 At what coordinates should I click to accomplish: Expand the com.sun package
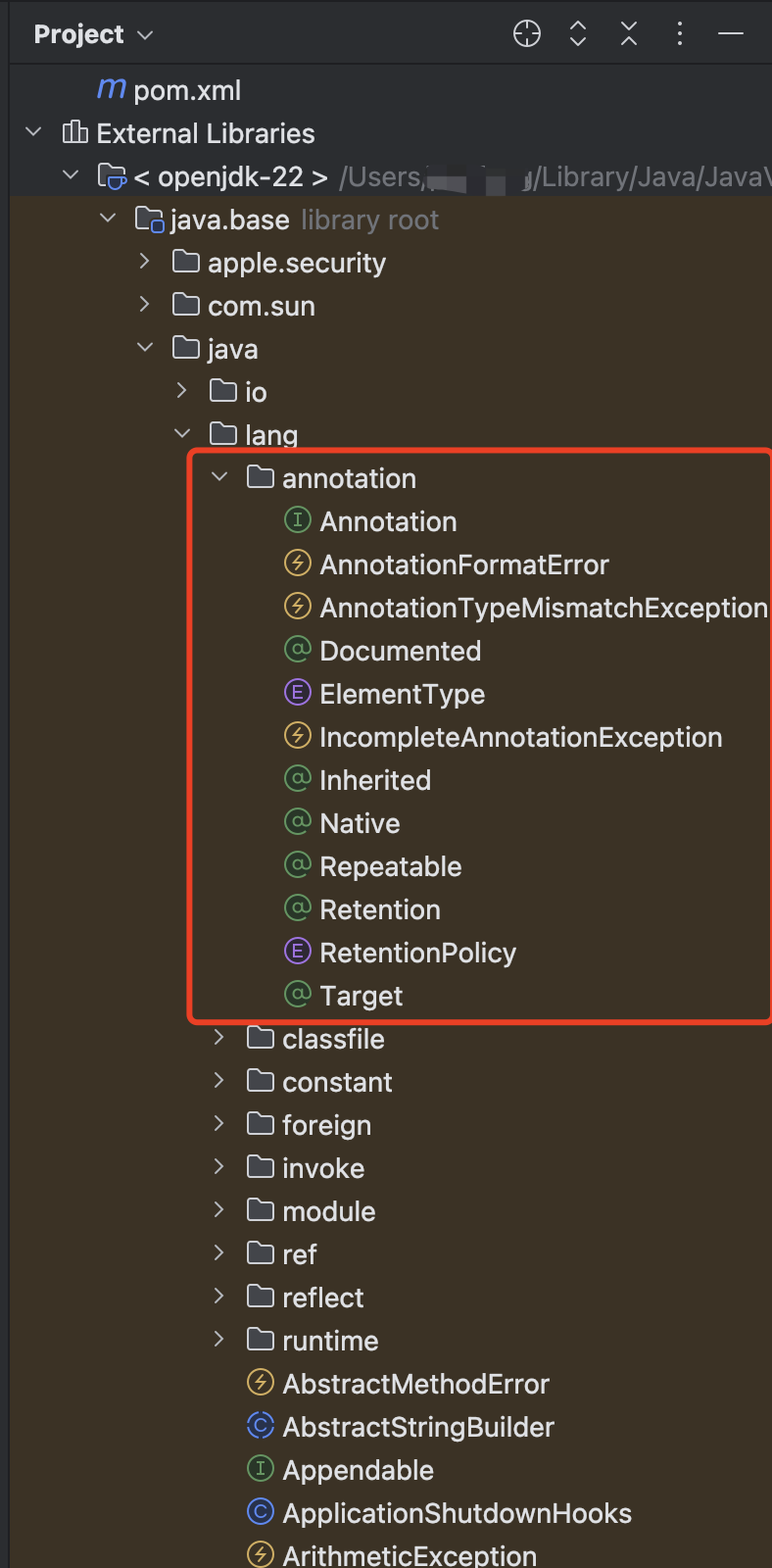(x=145, y=305)
